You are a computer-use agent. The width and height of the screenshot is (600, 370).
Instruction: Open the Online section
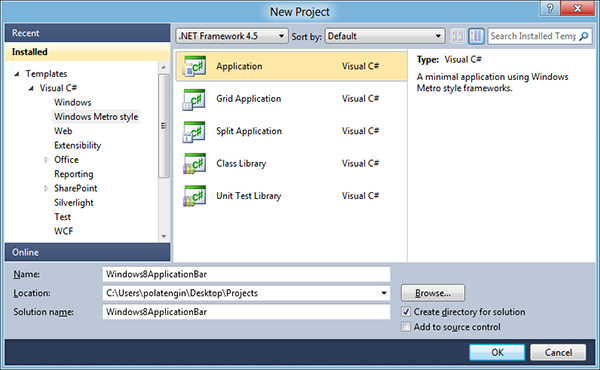87,253
